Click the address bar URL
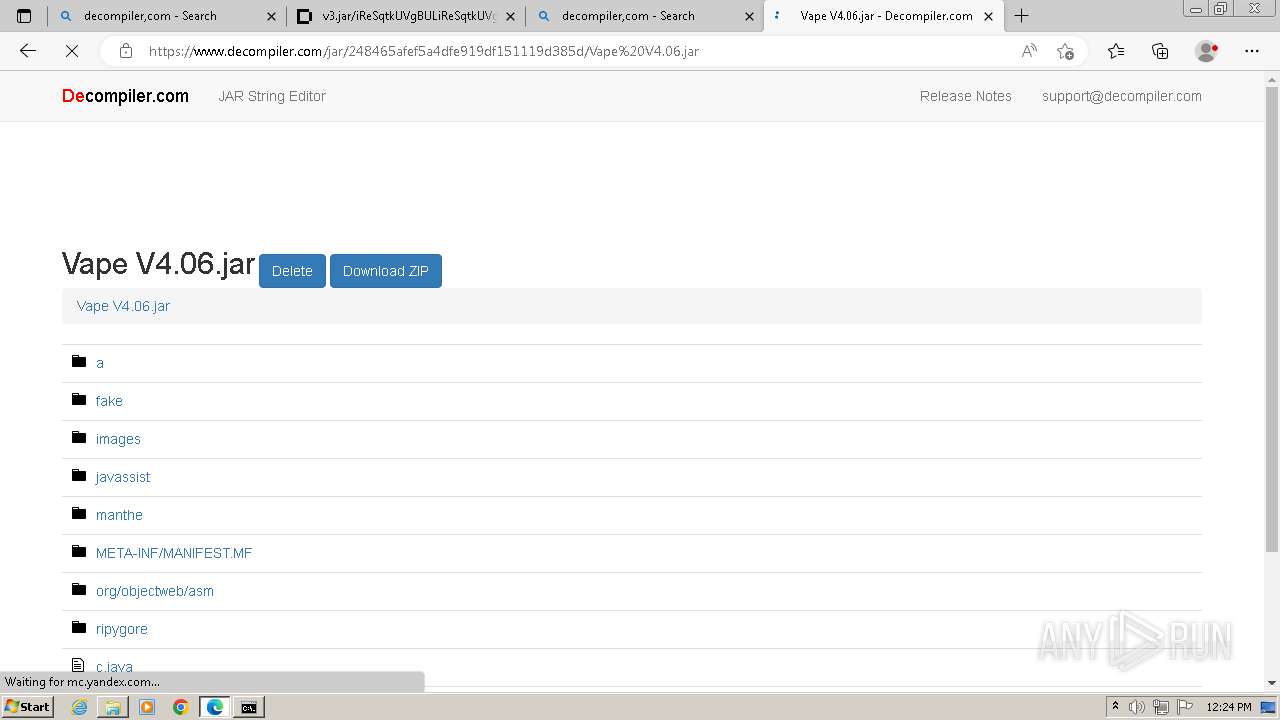Viewport: 1280px width, 720px height. (424, 51)
